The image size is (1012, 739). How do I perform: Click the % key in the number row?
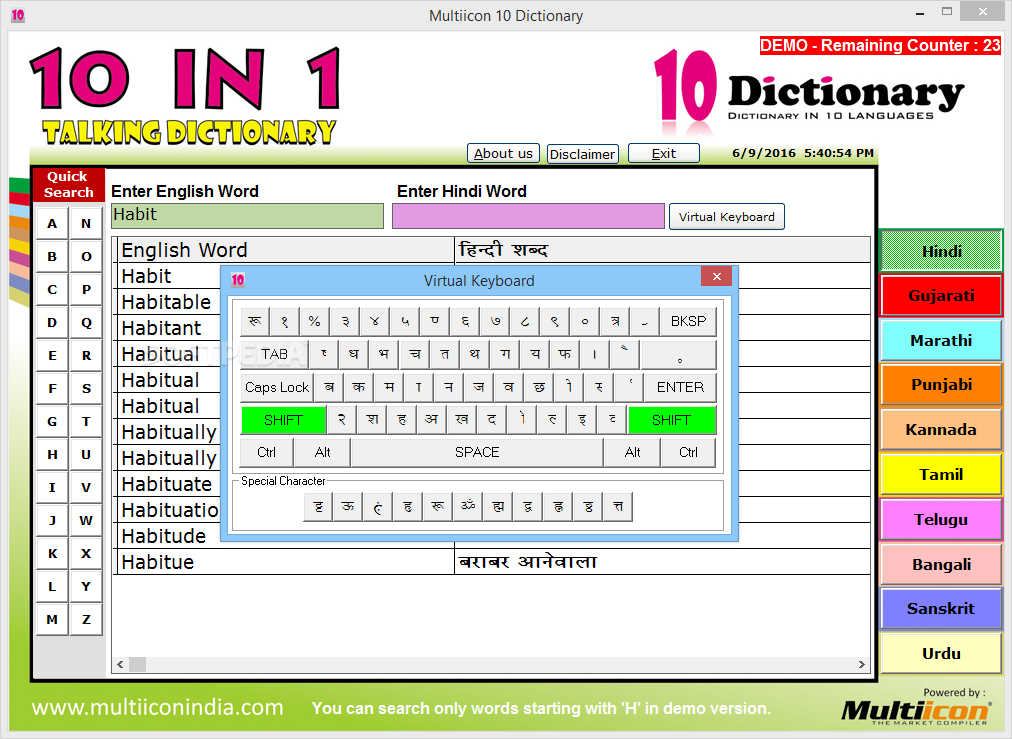[x=314, y=321]
